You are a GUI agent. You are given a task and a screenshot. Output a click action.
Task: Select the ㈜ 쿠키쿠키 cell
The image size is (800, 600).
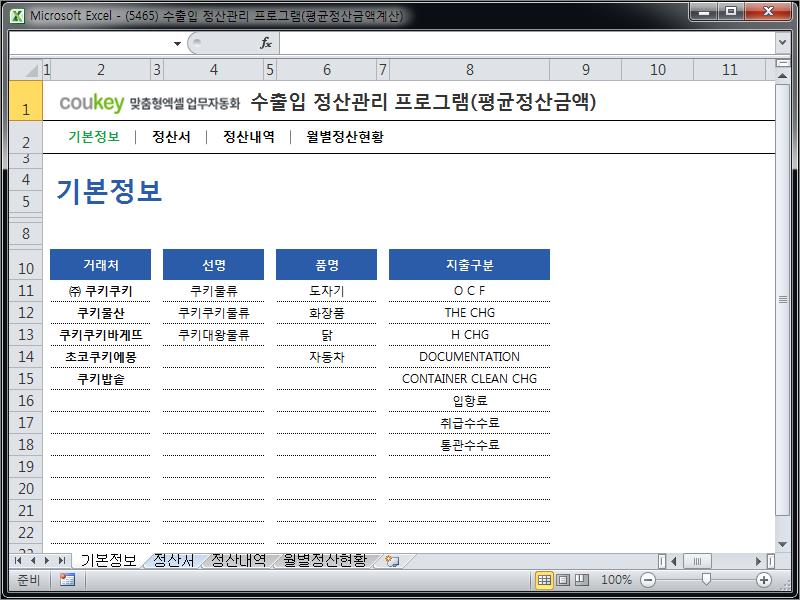pos(101,291)
